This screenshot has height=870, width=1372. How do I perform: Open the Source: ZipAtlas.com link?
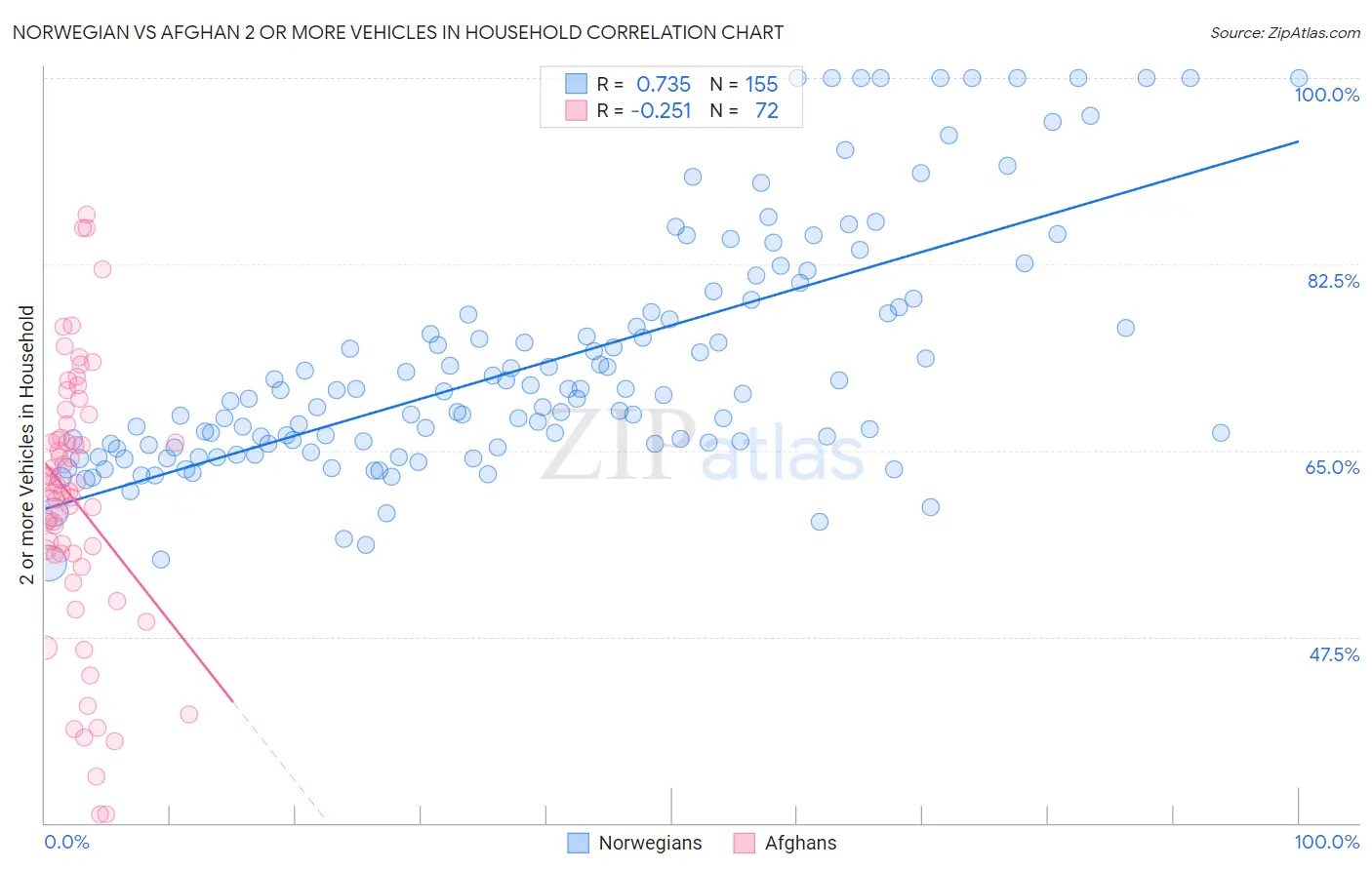coord(1284,32)
